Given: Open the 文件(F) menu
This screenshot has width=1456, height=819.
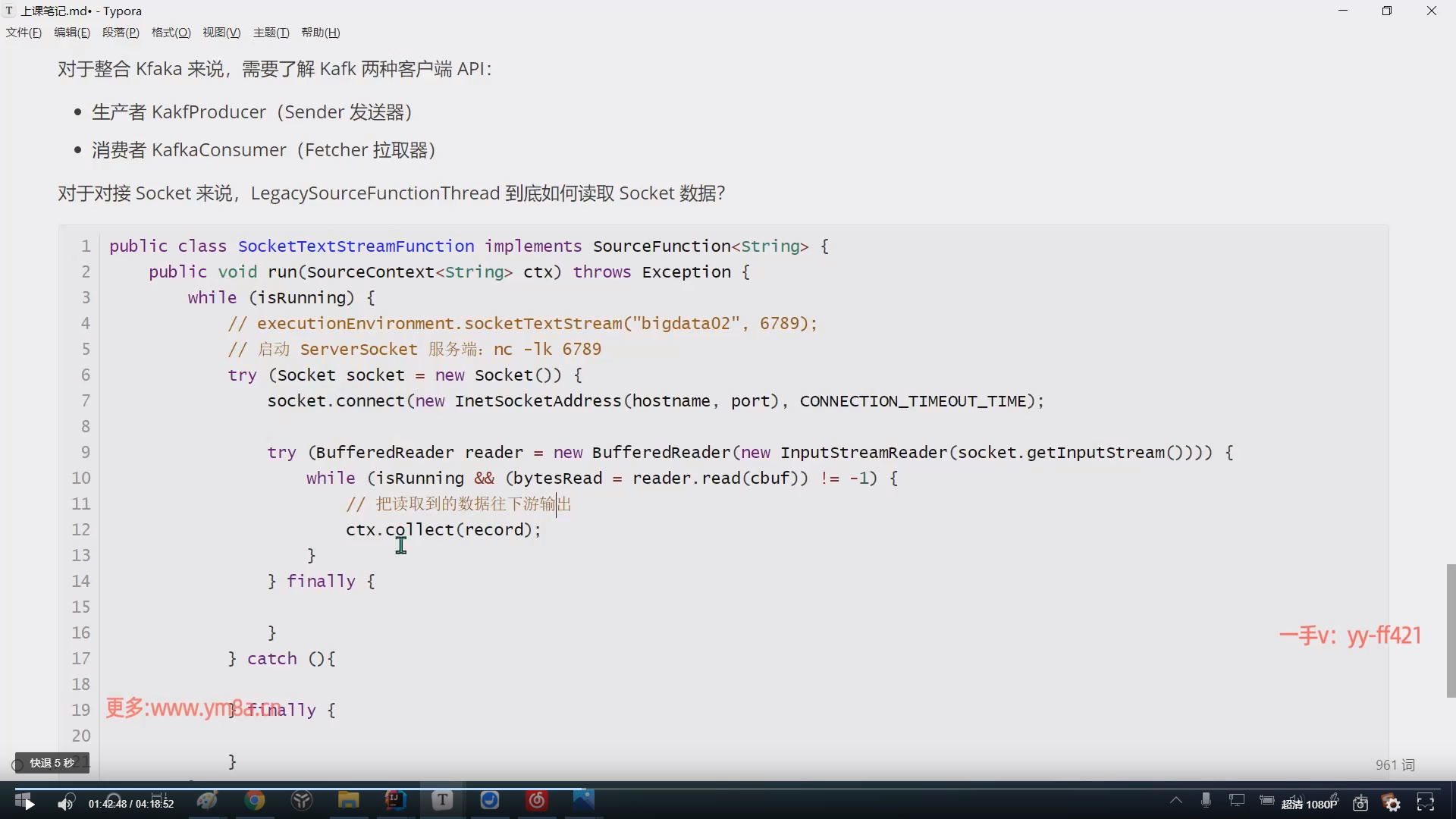Looking at the screenshot, I should pyautogui.click(x=24, y=33).
